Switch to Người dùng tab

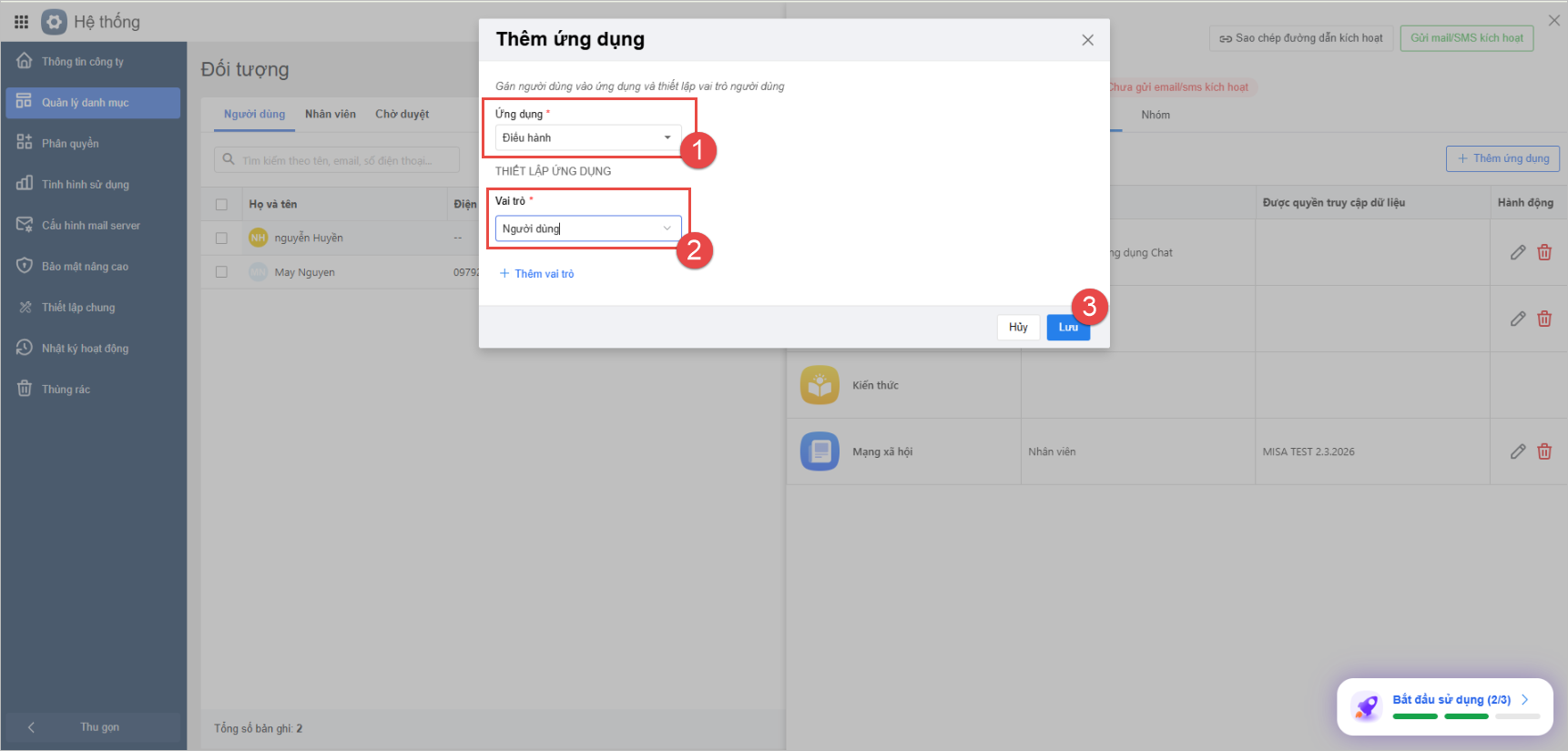(254, 115)
